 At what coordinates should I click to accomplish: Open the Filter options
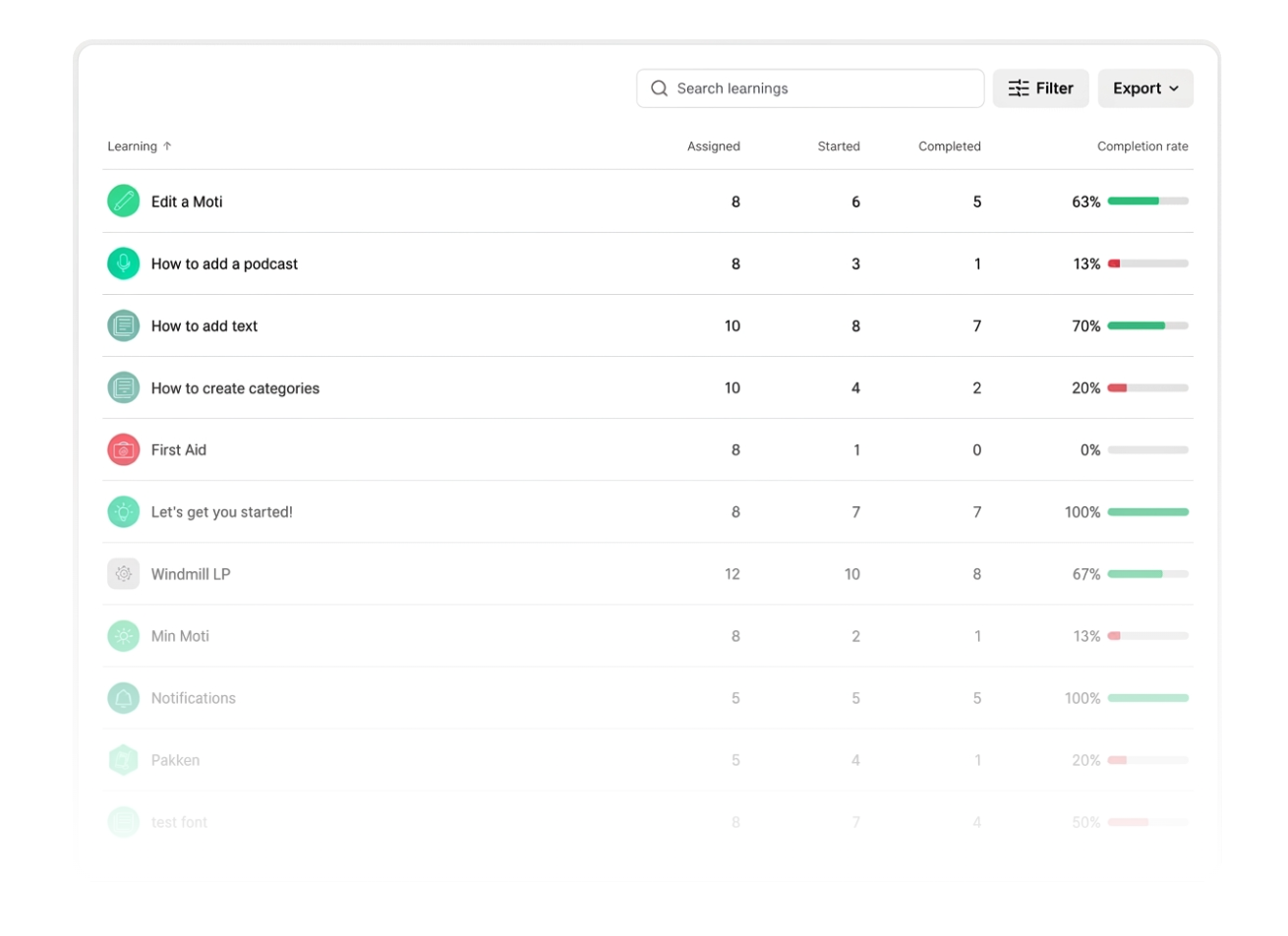point(1040,88)
